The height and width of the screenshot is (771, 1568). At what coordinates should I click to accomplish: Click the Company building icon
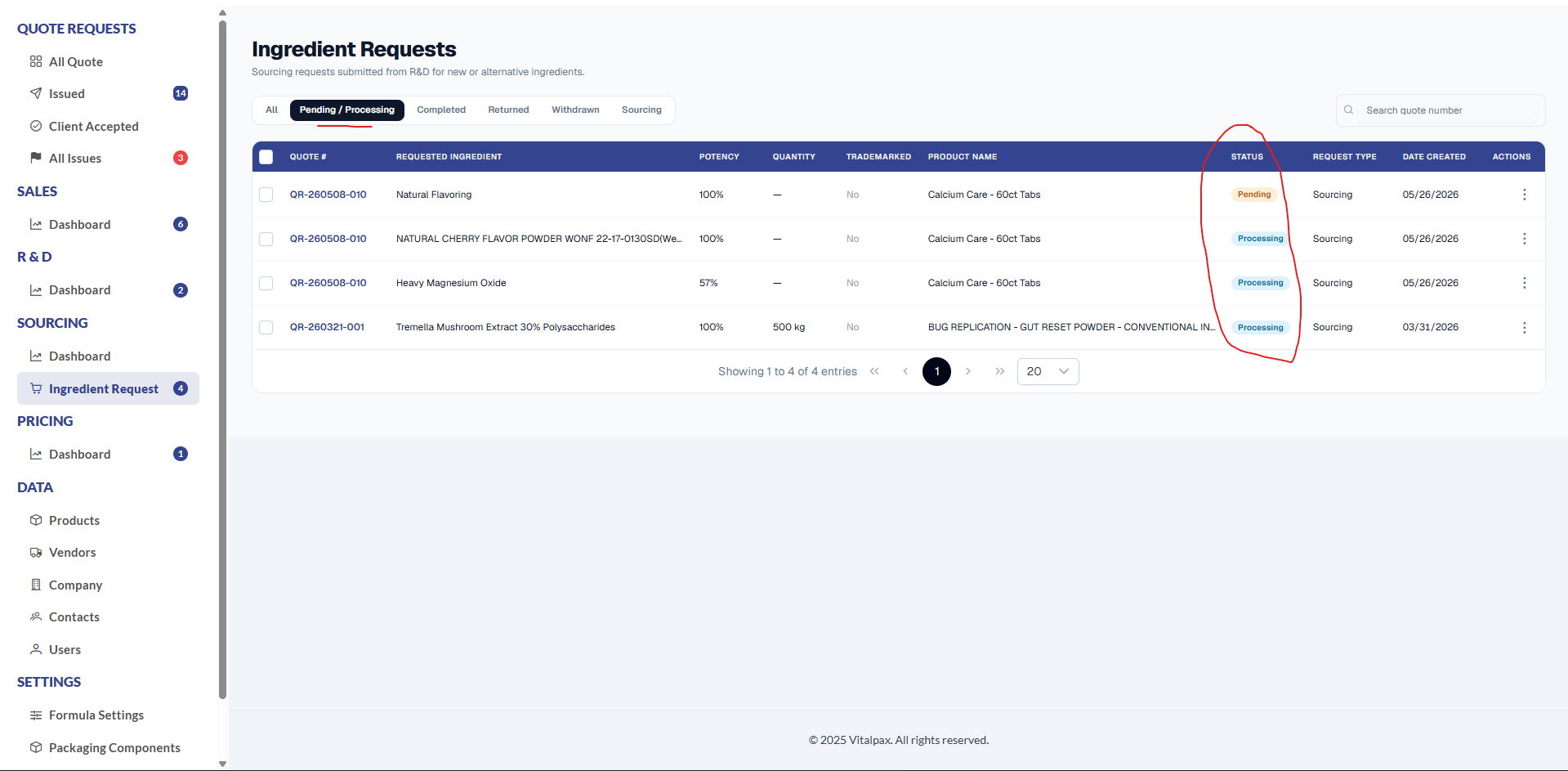pyautogui.click(x=36, y=585)
